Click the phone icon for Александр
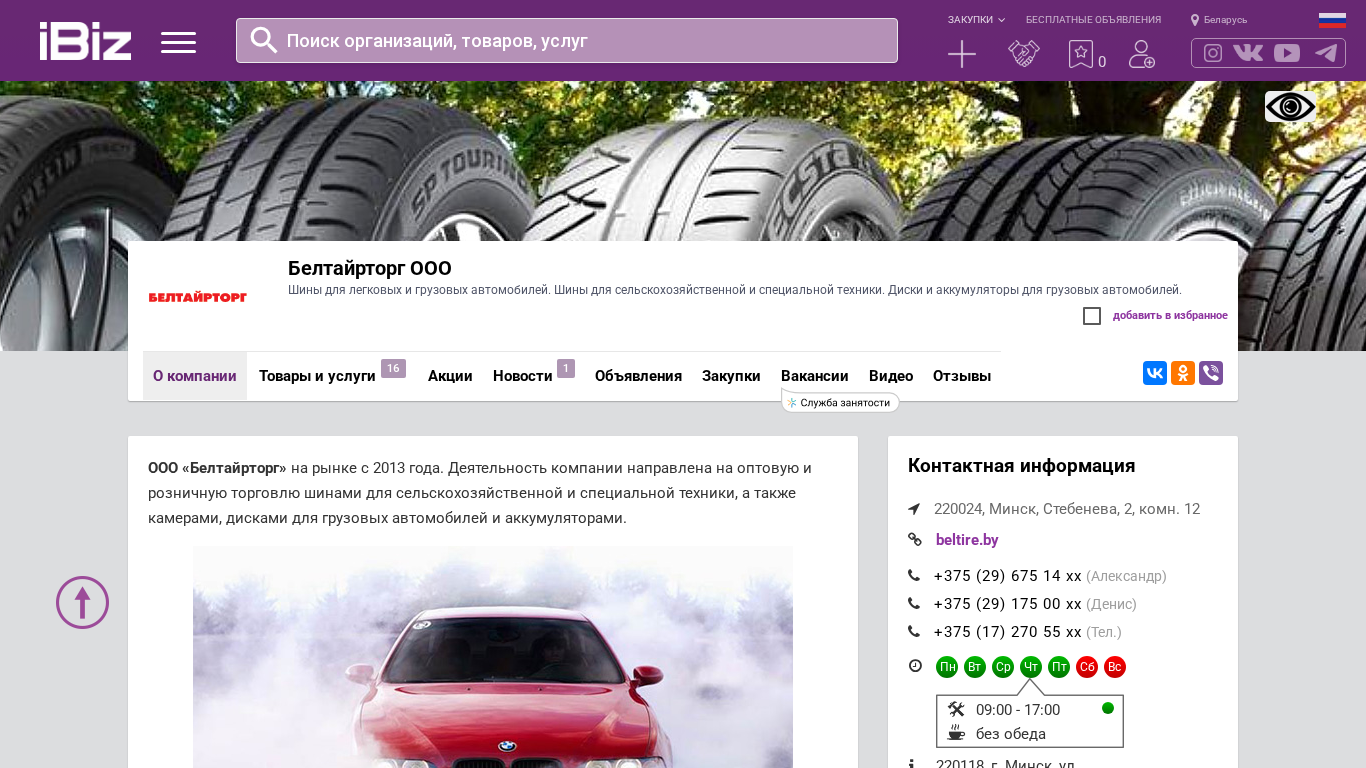The image size is (1366, 768). tap(914, 575)
